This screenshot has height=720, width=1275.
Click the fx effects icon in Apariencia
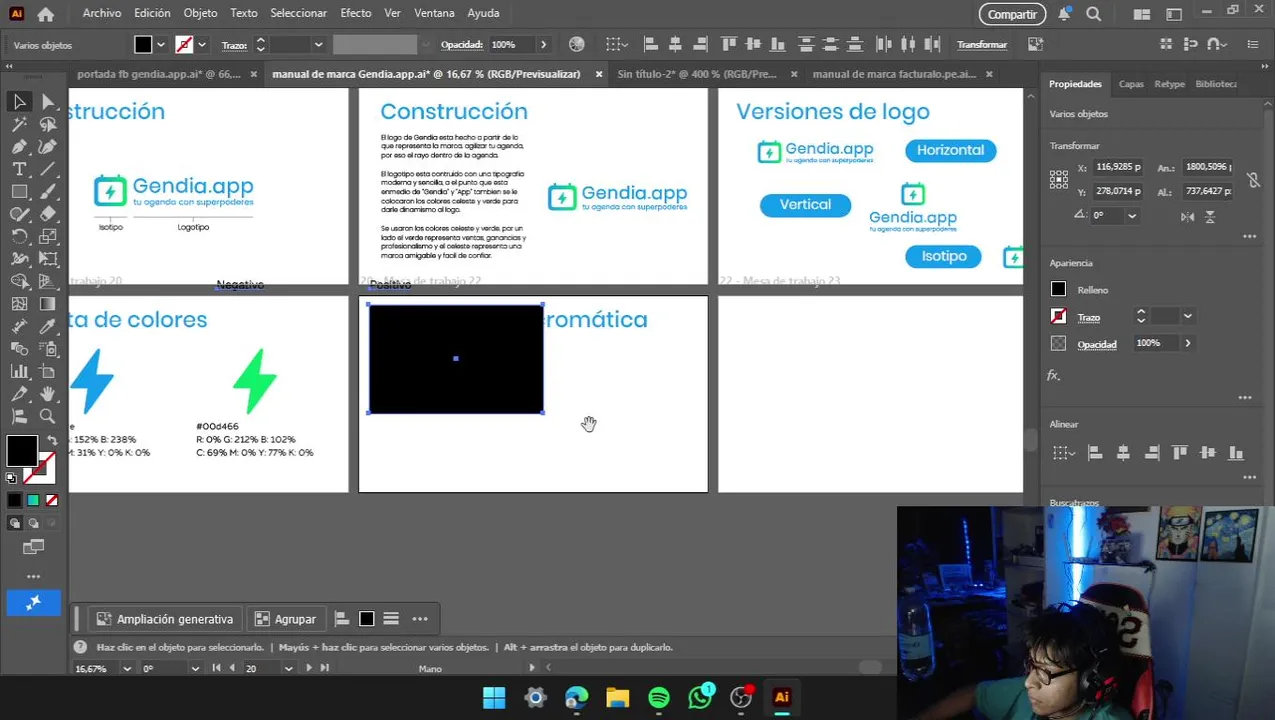(x=1053, y=375)
